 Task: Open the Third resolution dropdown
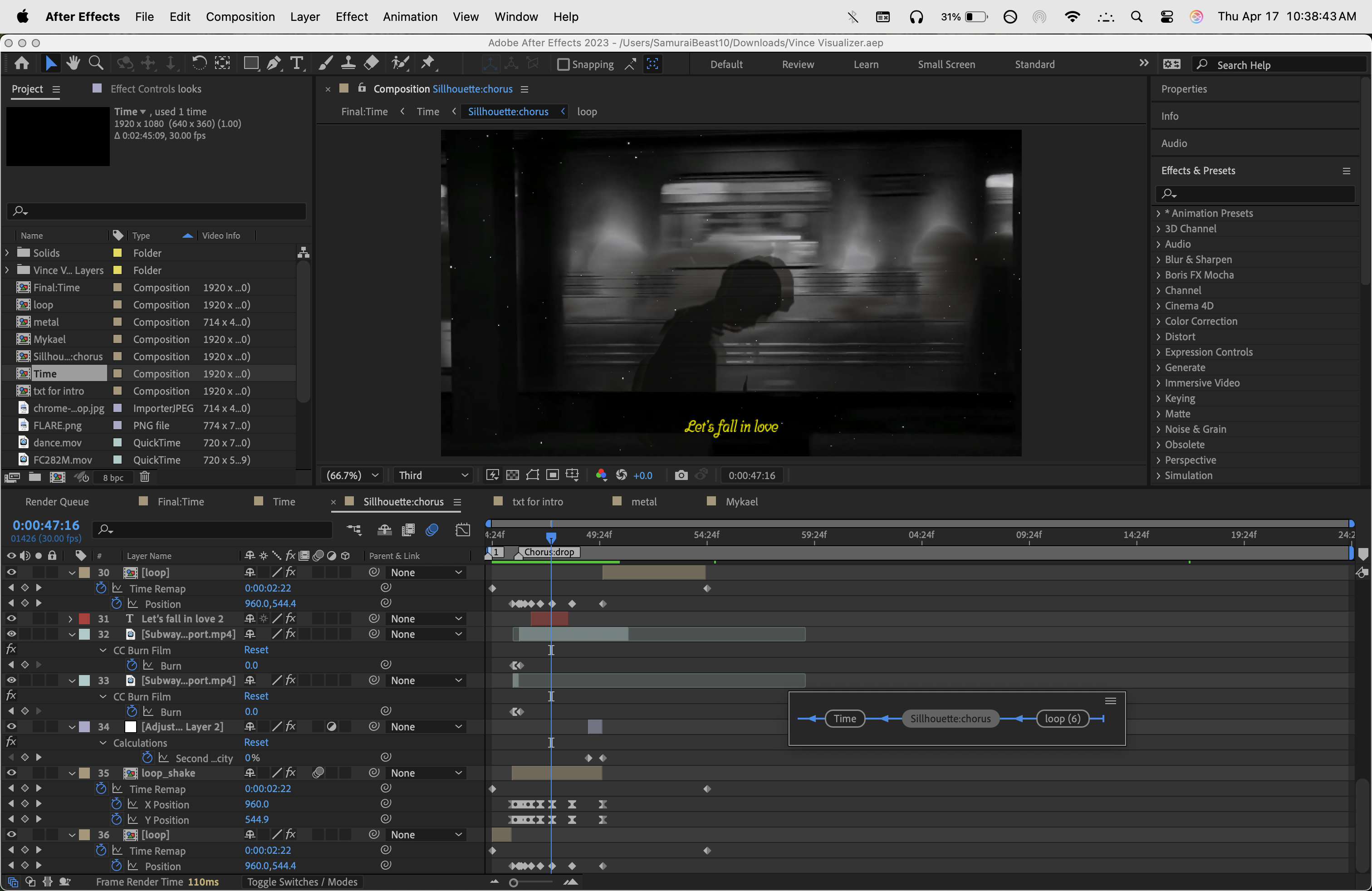432,475
